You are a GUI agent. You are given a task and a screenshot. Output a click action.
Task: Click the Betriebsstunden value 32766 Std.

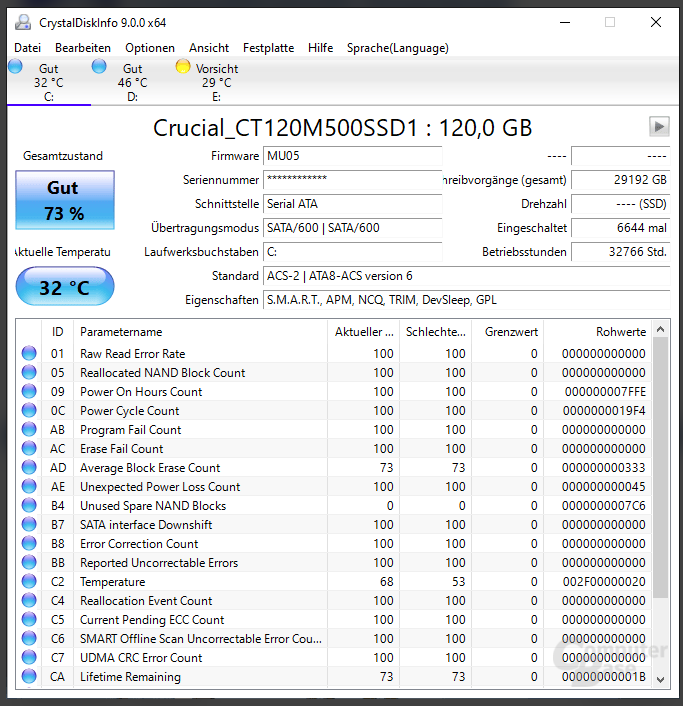(x=621, y=252)
